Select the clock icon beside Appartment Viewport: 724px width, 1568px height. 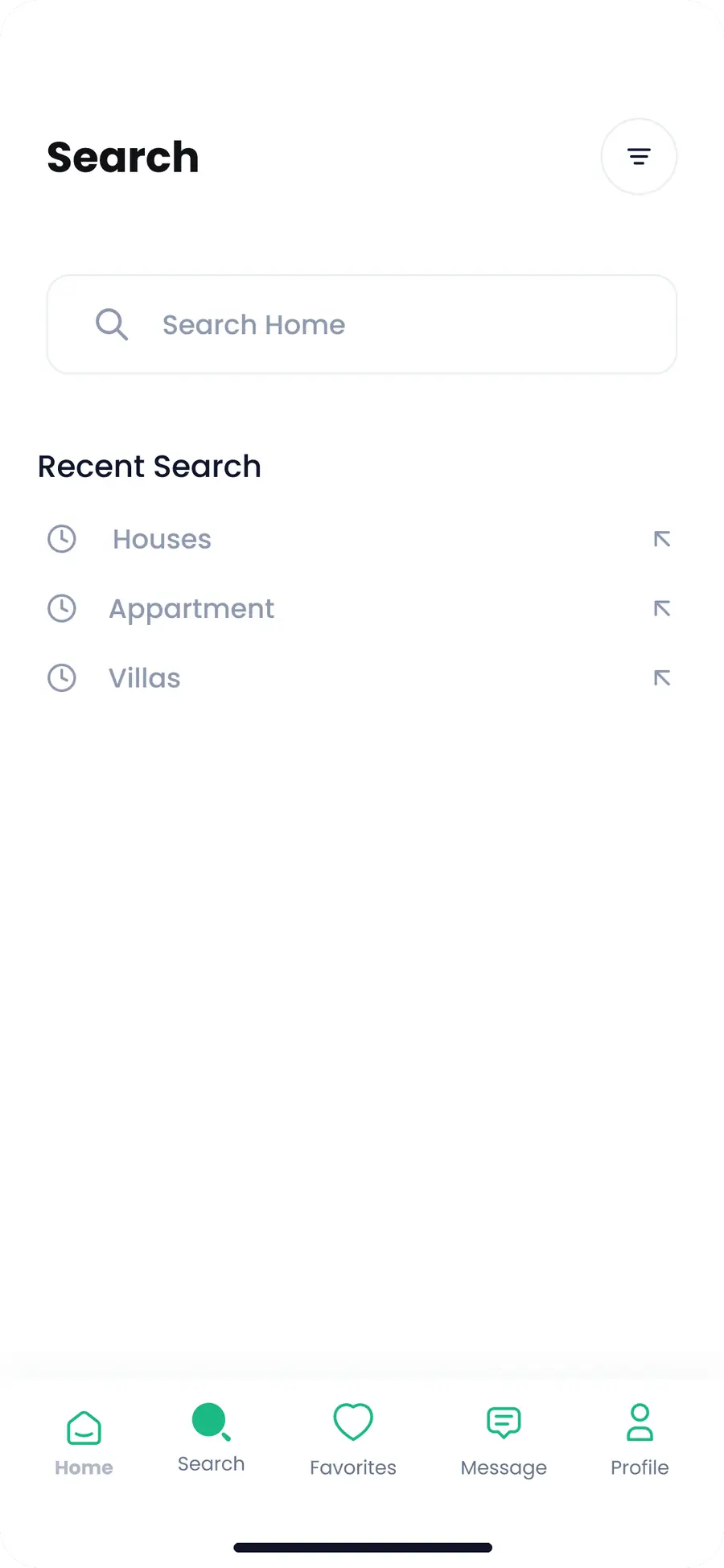tap(62, 608)
